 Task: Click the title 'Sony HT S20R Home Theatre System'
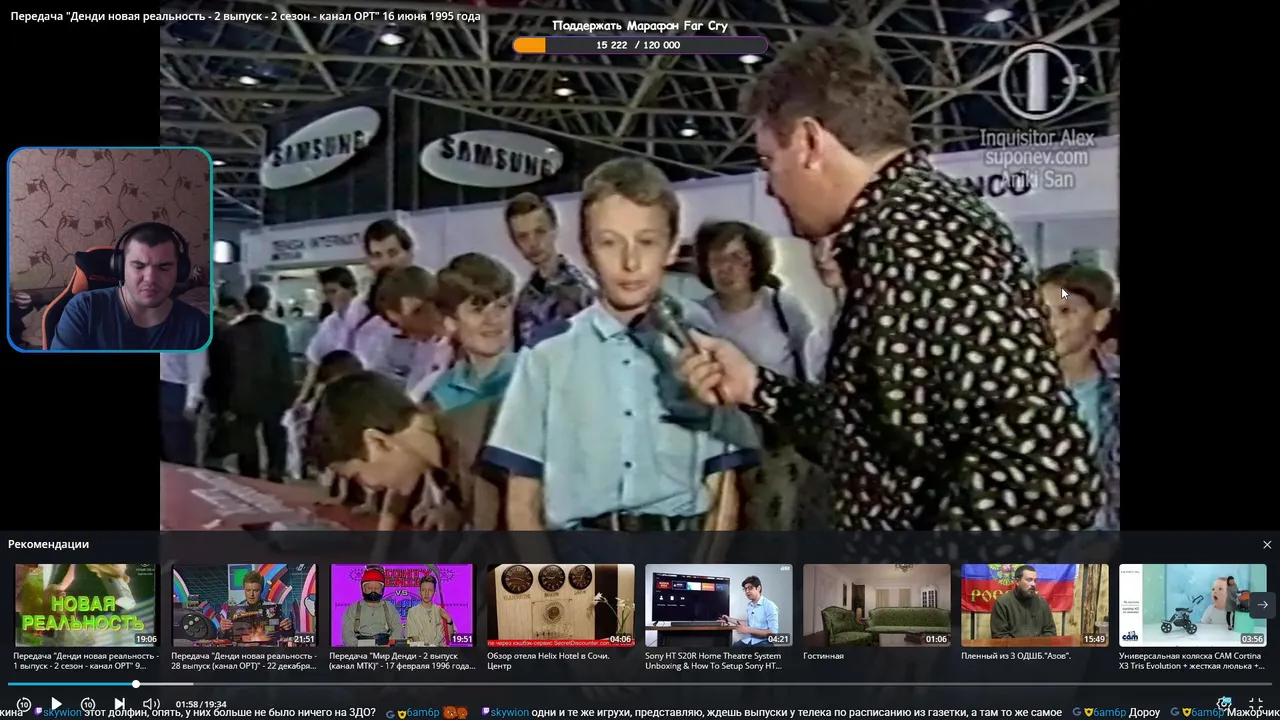point(713,661)
